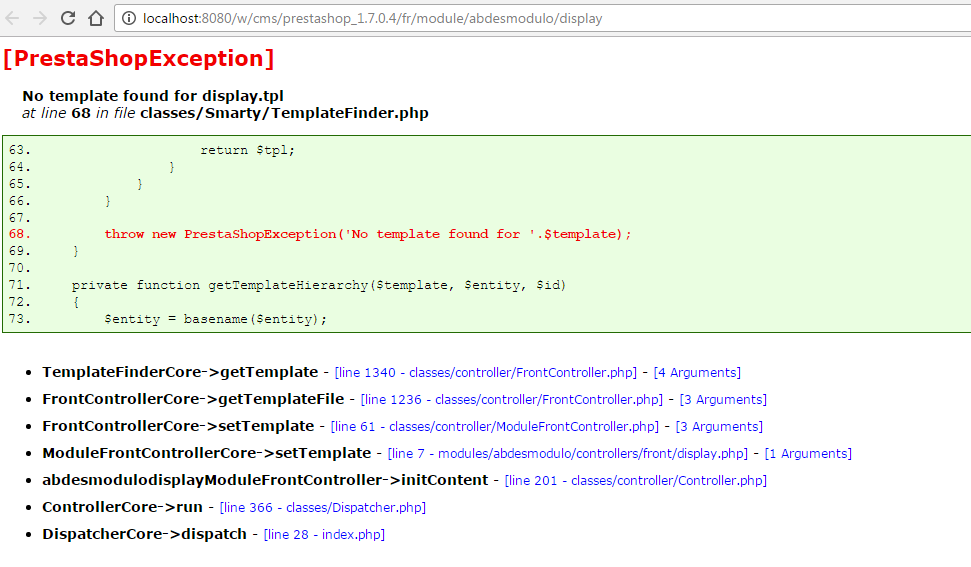Click code line 71 getTemplateHierarchy
971x567 pixels.
(318, 285)
